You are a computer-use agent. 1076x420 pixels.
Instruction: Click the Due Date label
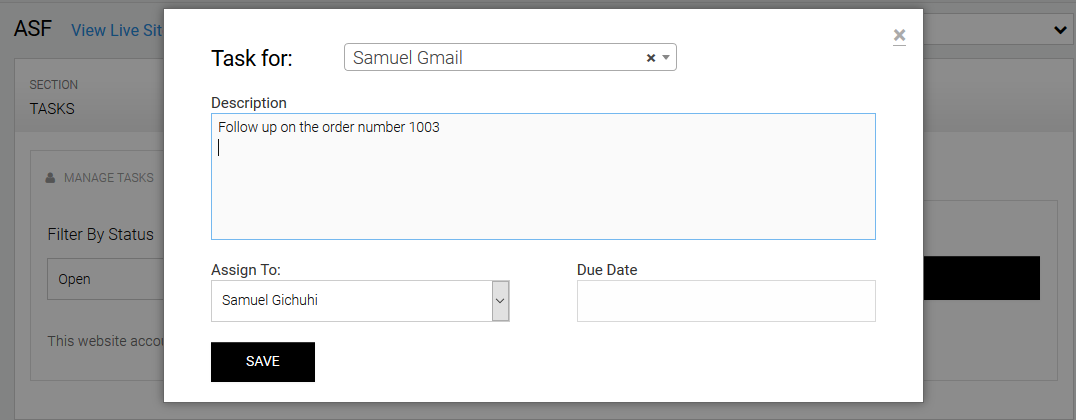click(607, 270)
